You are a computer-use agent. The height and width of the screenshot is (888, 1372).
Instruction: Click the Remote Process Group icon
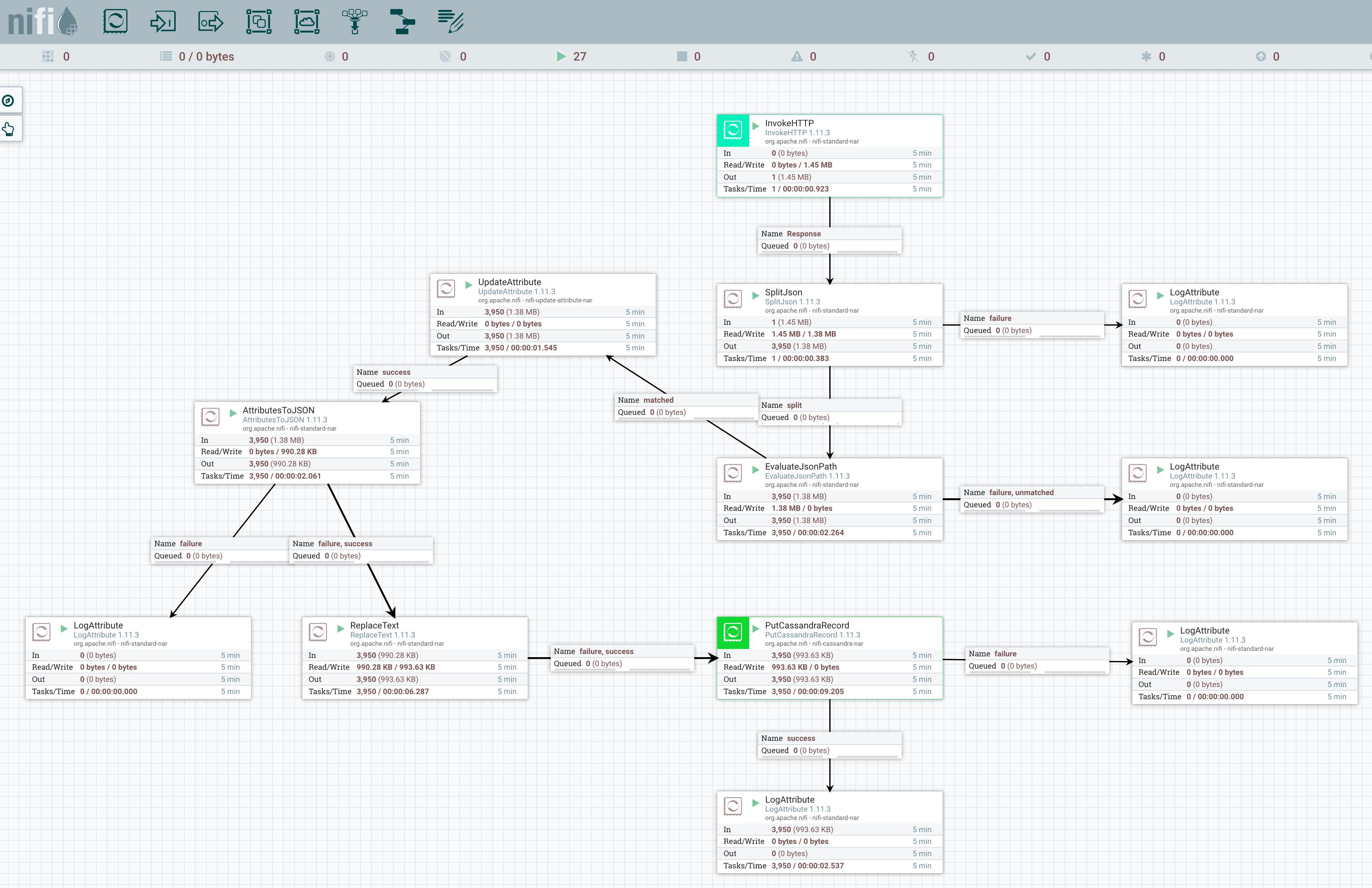click(x=307, y=22)
